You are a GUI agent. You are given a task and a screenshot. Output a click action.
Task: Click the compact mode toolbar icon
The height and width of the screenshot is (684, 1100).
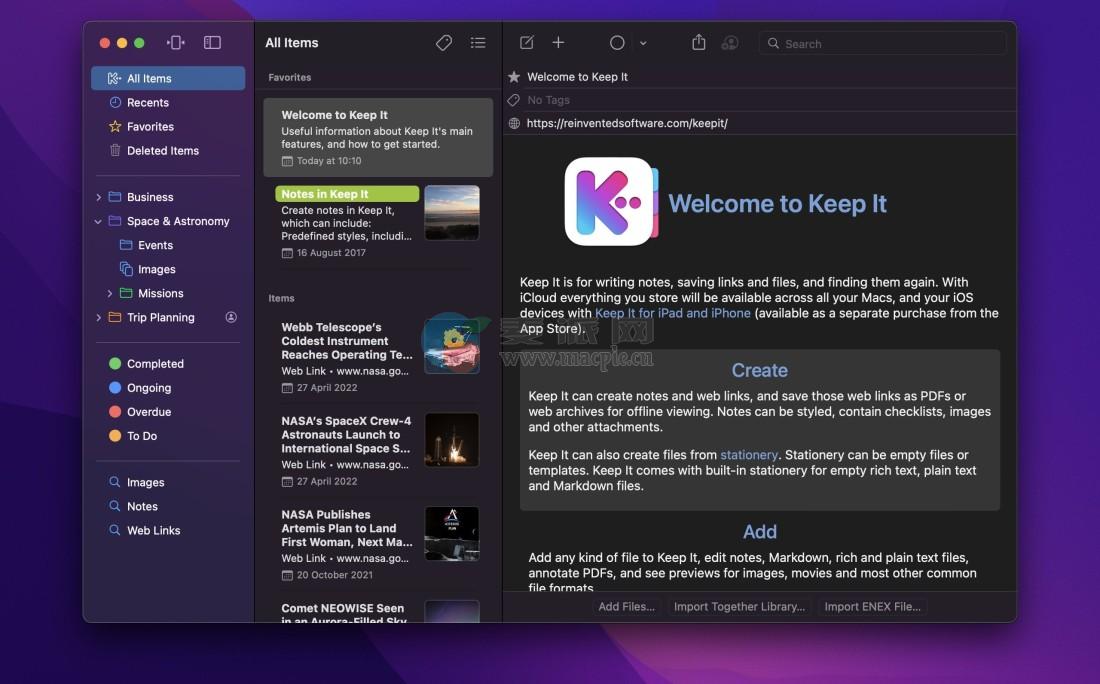pyautogui.click(x=175, y=43)
